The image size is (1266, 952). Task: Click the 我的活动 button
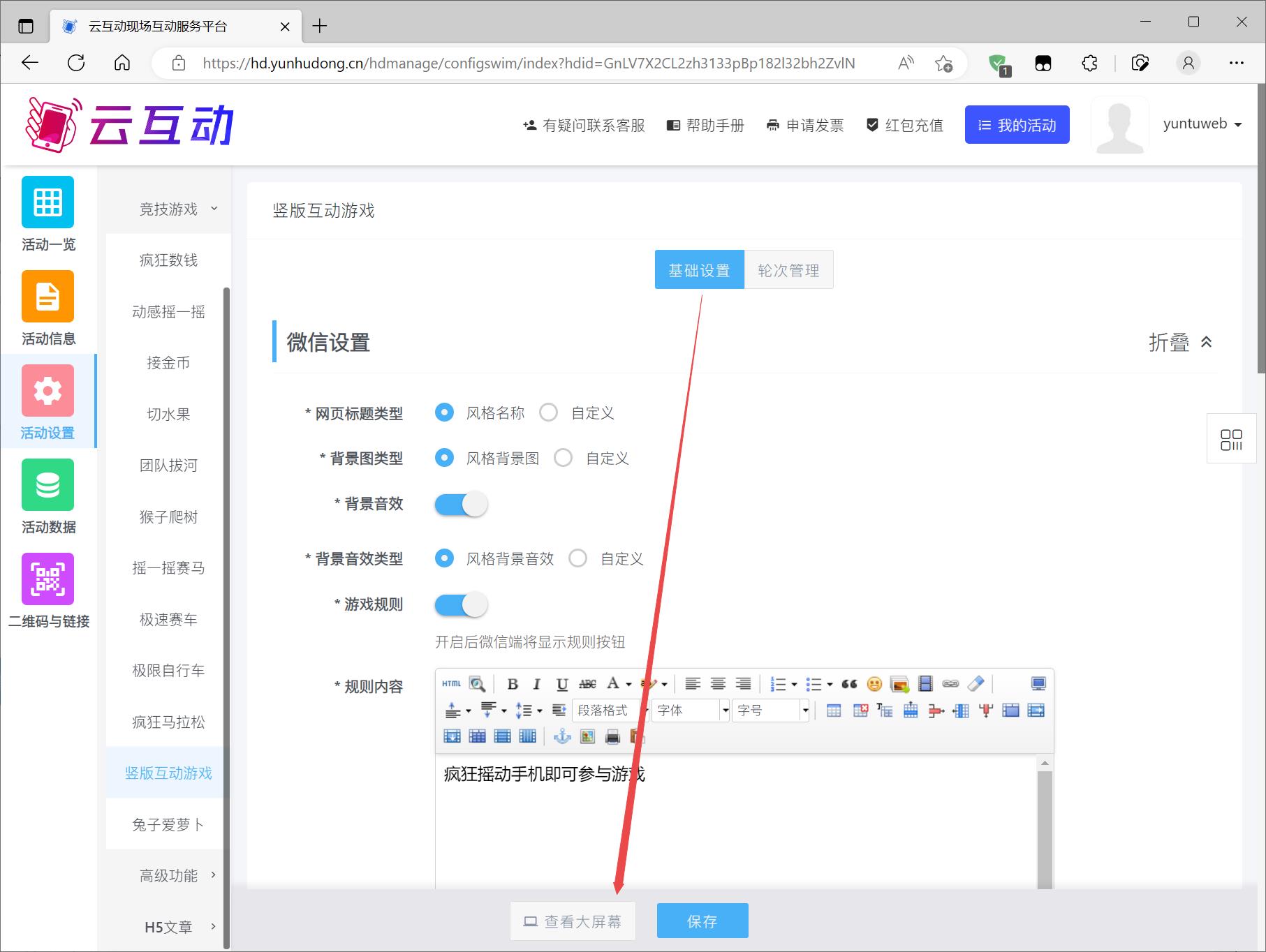(1017, 125)
